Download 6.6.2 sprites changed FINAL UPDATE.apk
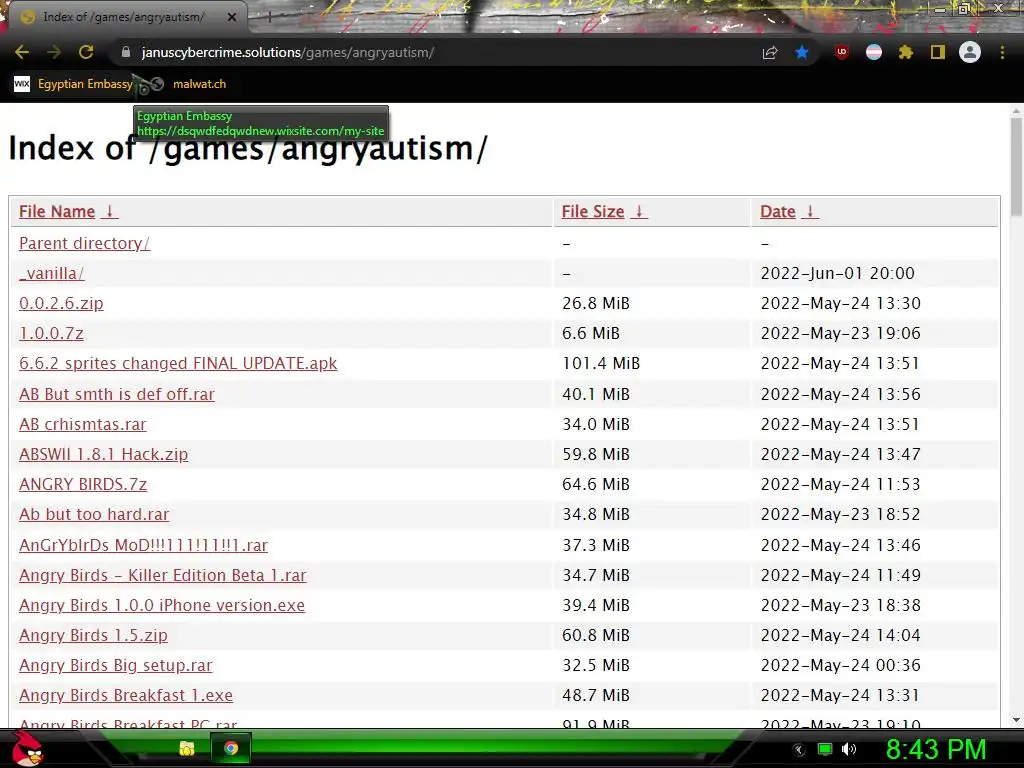 (178, 363)
